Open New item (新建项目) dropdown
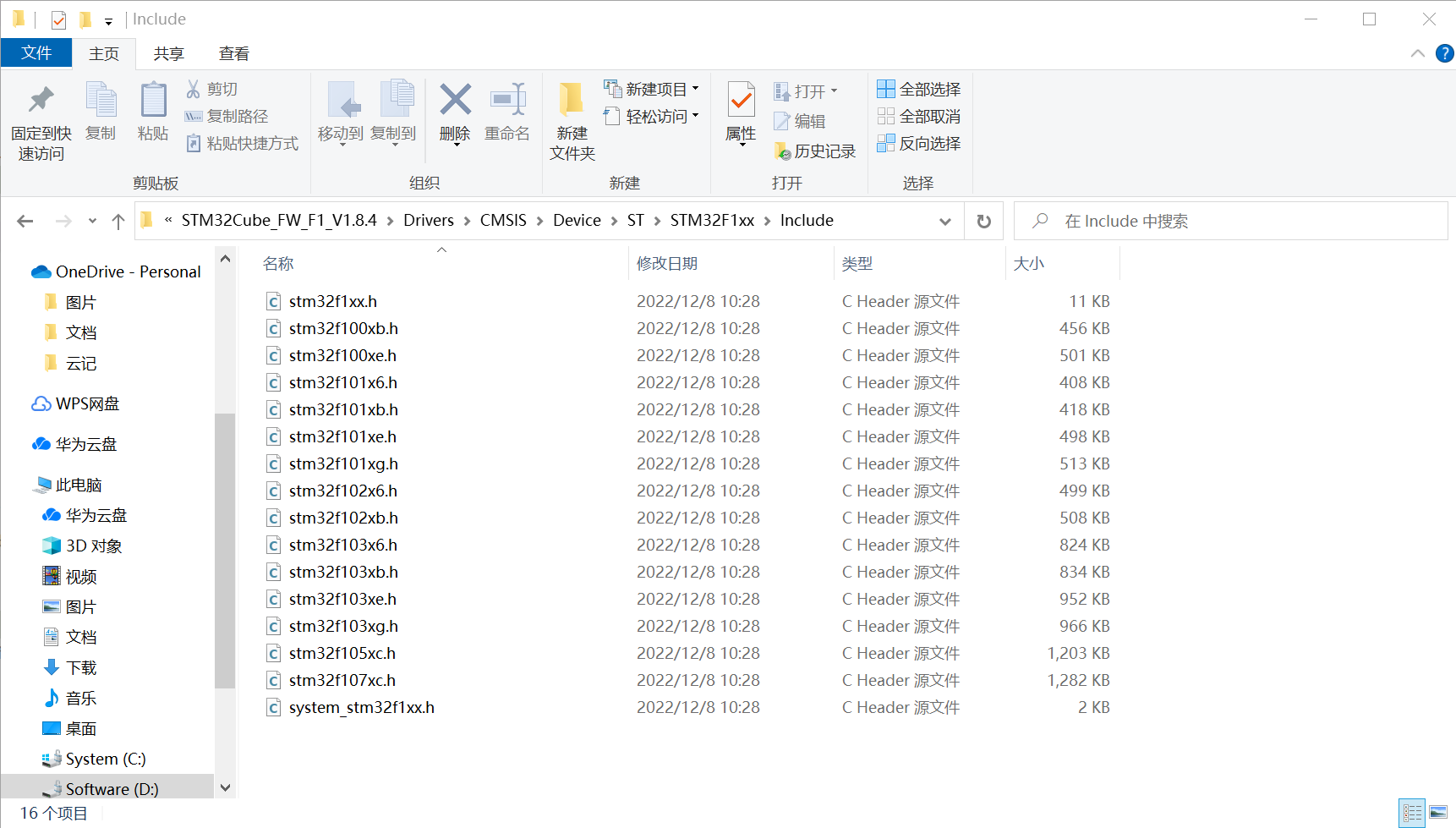The image size is (1456, 828). [x=651, y=89]
